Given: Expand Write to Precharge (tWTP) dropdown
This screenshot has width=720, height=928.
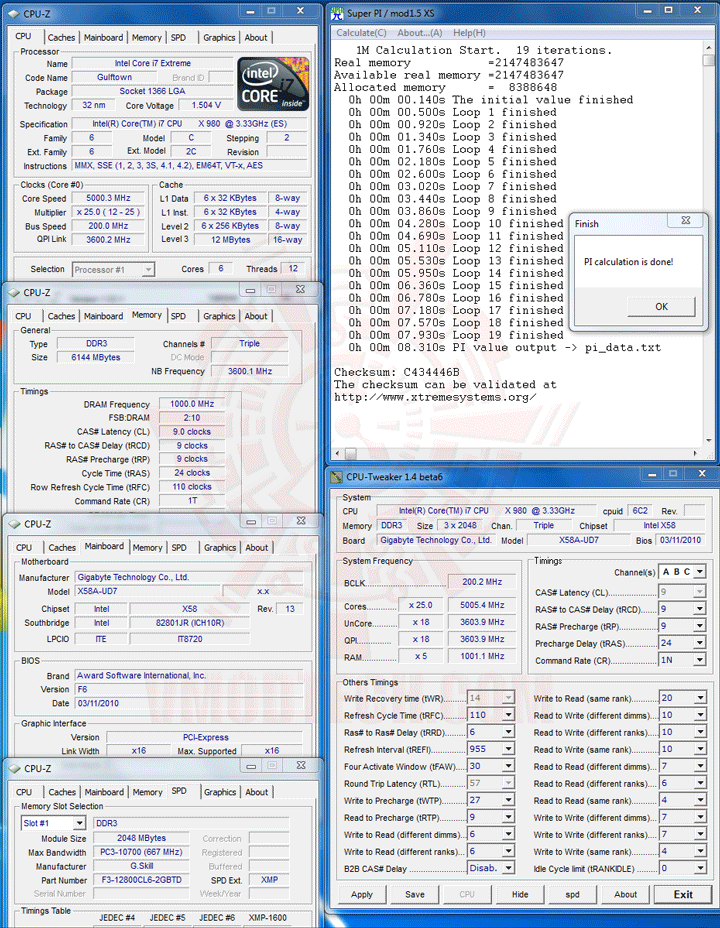Looking at the screenshot, I should click(x=508, y=800).
